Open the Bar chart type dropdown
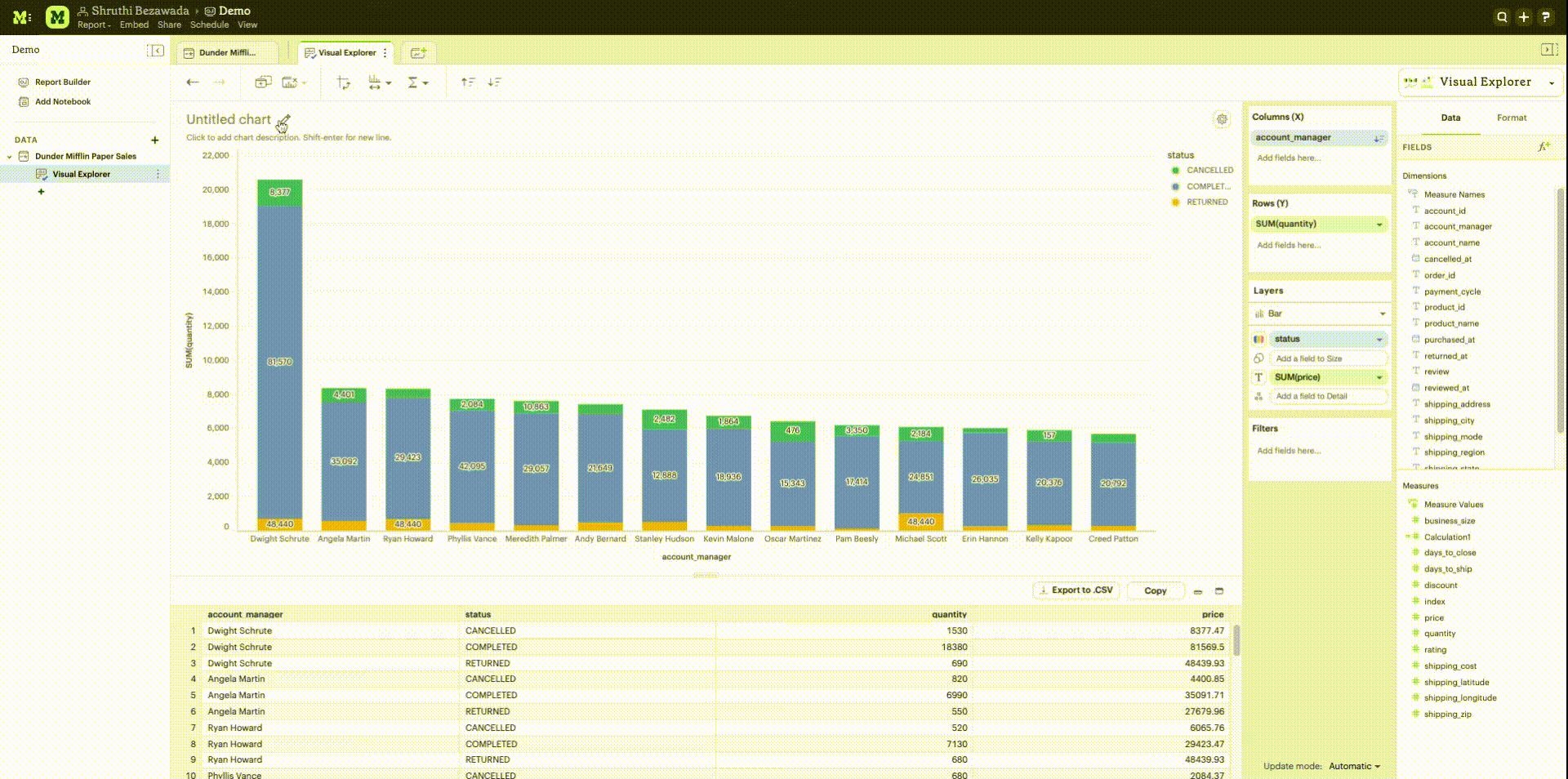The width and height of the screenshot is (1568, 779). click(x=1319, y=314)
